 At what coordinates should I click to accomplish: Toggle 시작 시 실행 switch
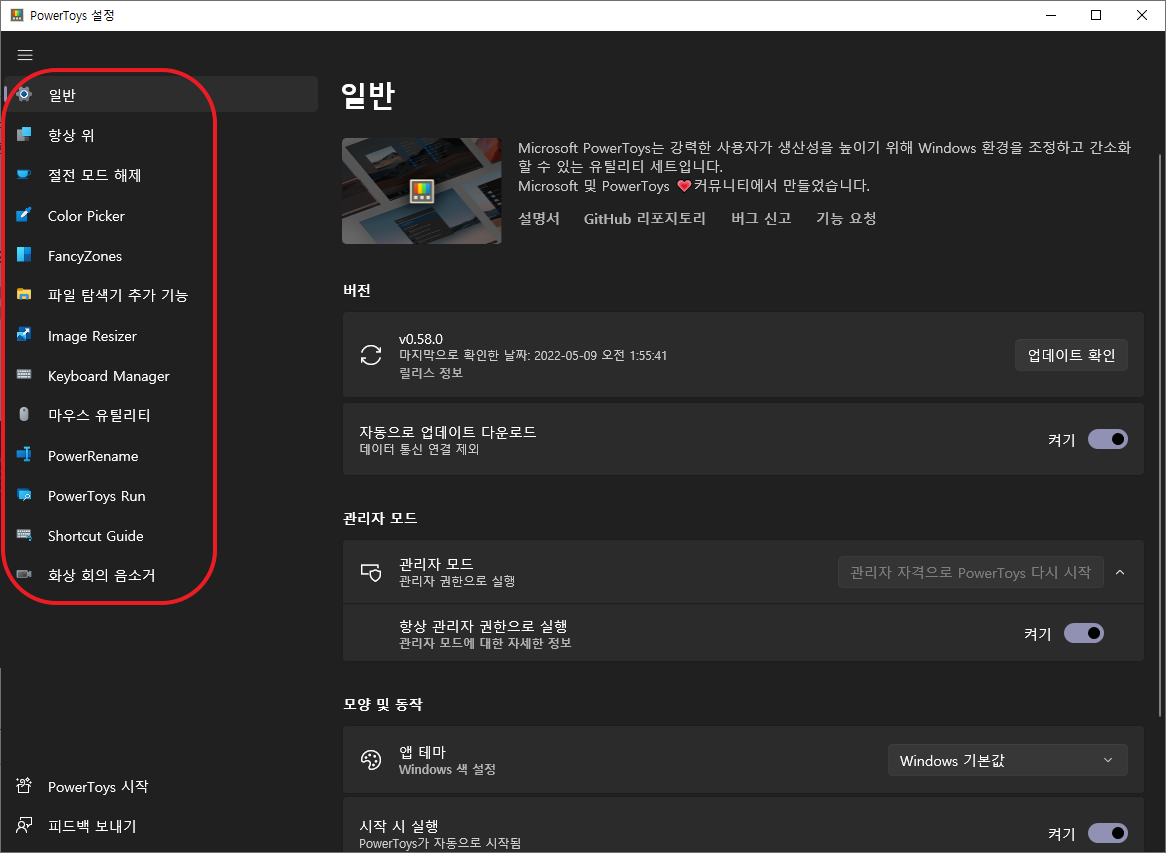pos(1107,834)
